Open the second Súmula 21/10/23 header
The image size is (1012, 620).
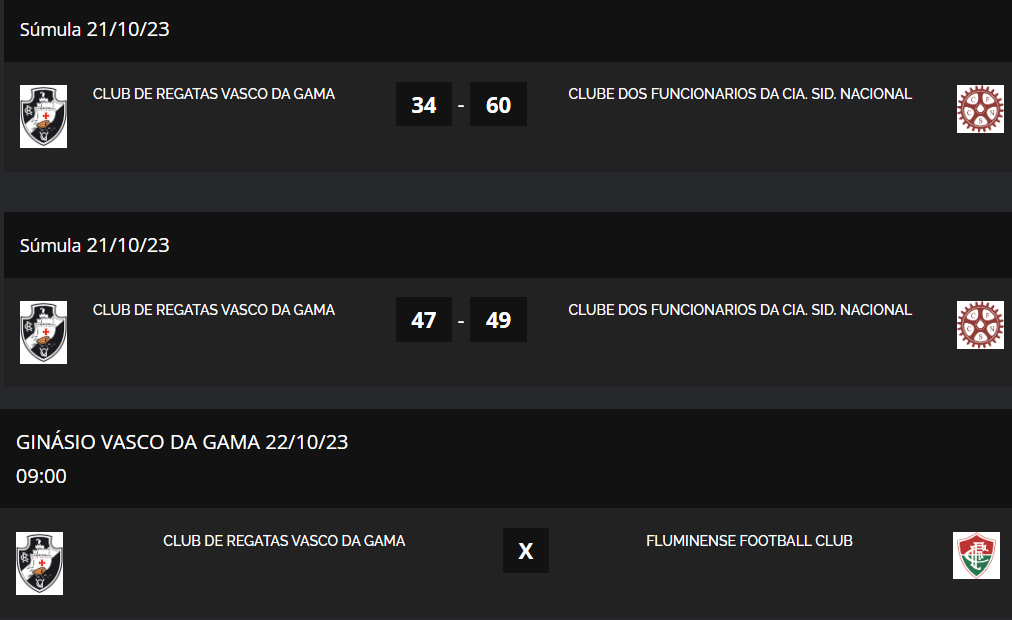tap(95, 245)
